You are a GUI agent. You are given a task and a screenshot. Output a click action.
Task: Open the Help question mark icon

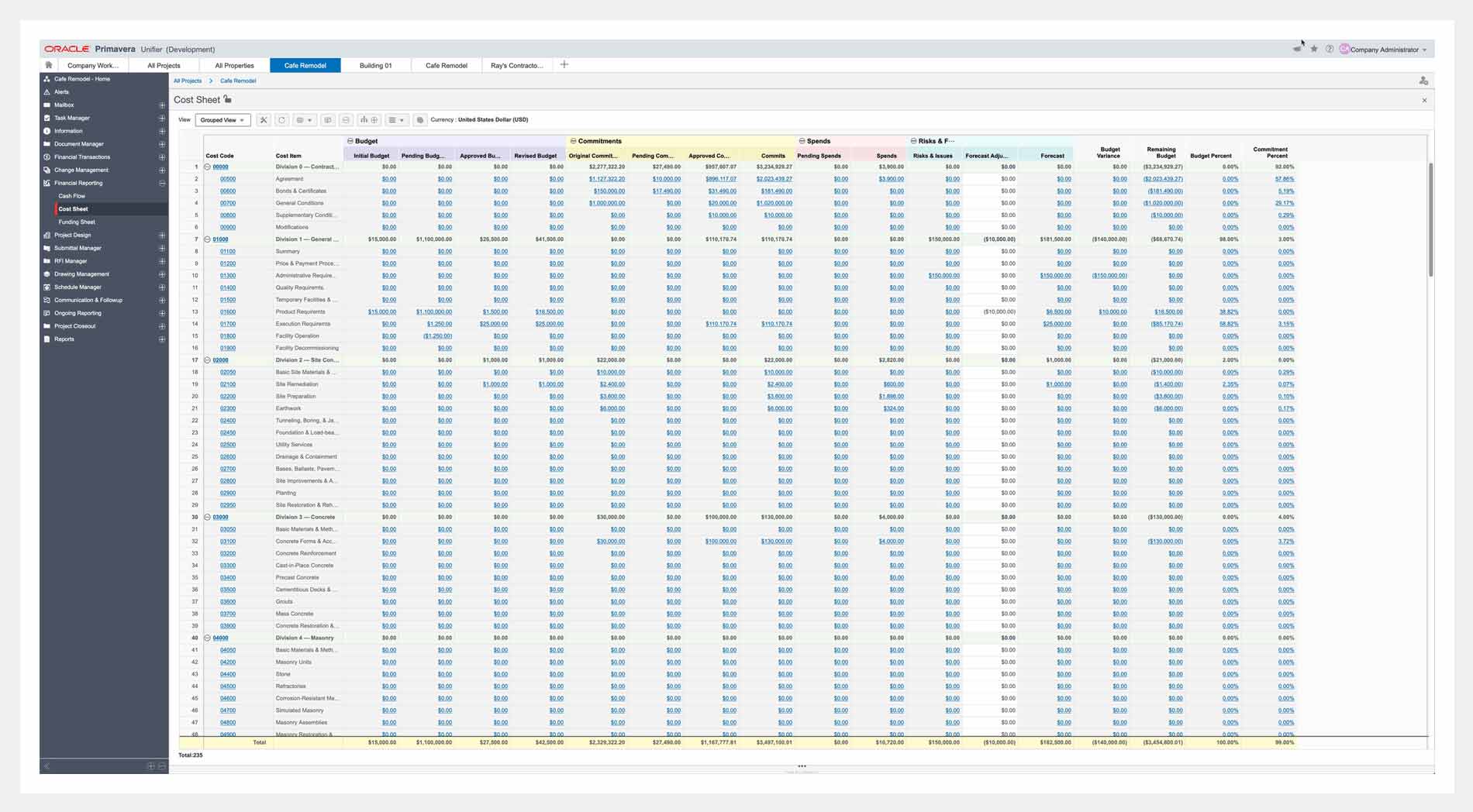pyautogui.click(x=1328, y=49)
